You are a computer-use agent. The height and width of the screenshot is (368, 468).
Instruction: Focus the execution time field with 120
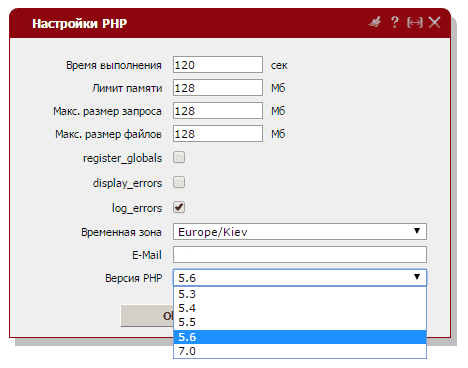[218, 65]
